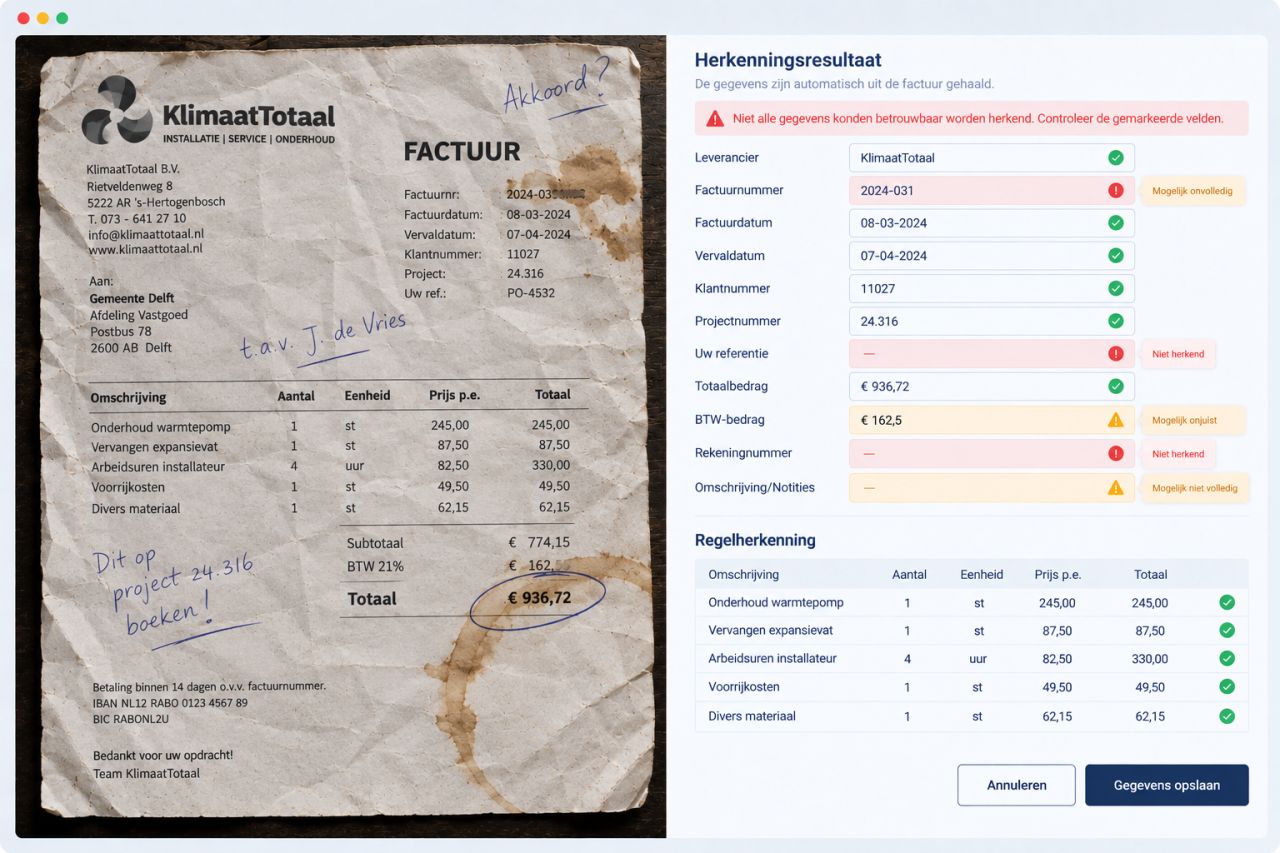Focus the Factuurnummer field with 2024-031
Viewport: 1280px width, 853px height.
(x=992, y=191)
